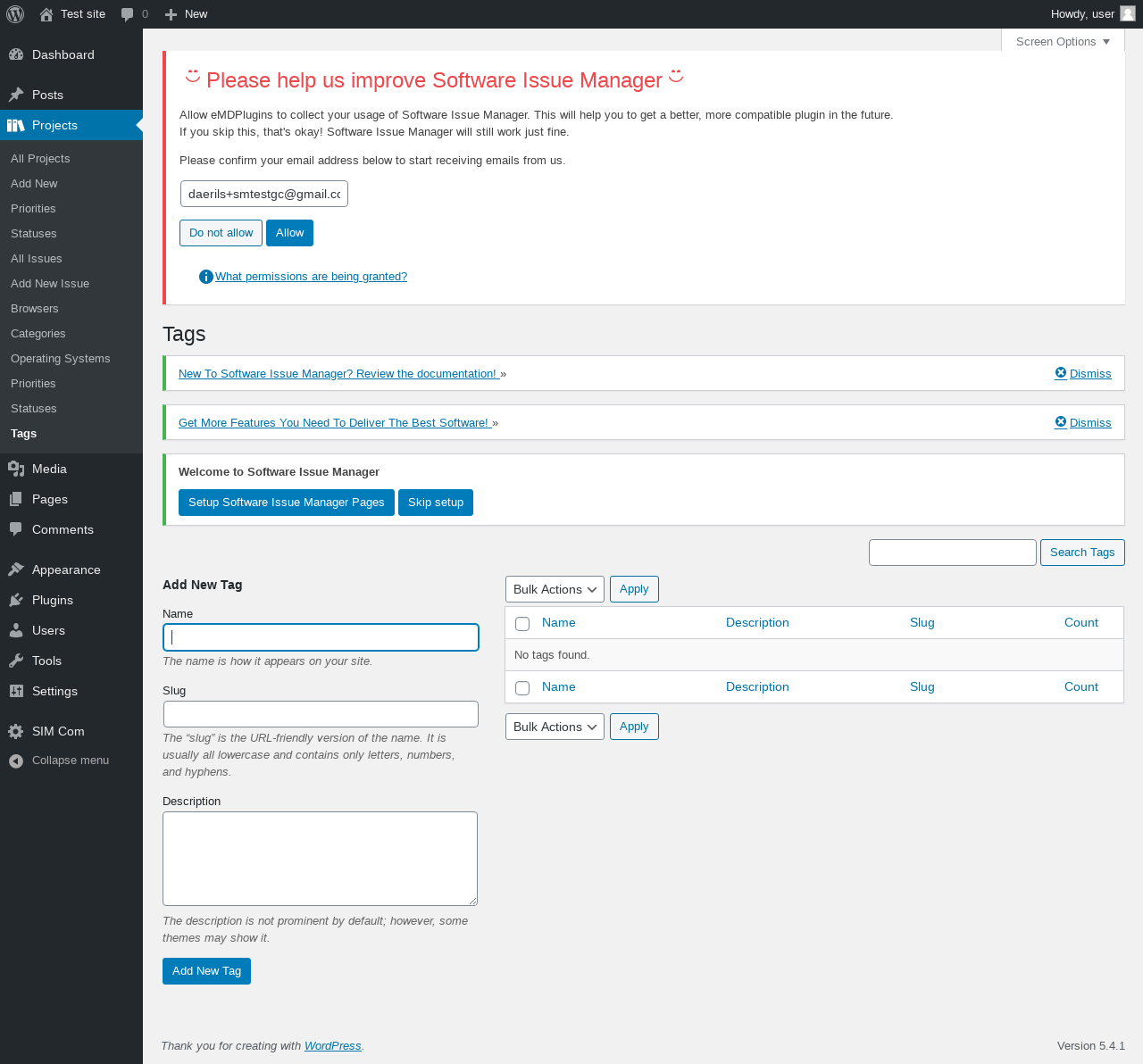
Task: Click the Appearance brush icon
Action: coord(16,569)
